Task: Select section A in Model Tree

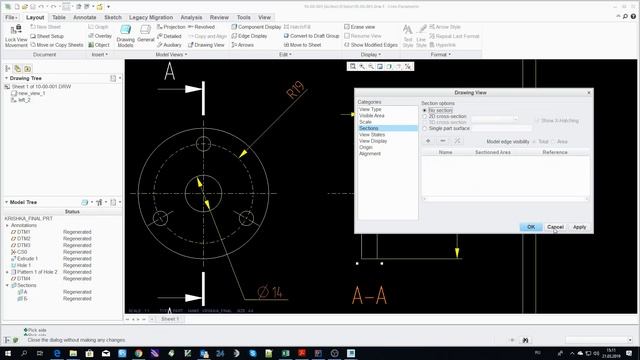Action: [x=25, y=292]
